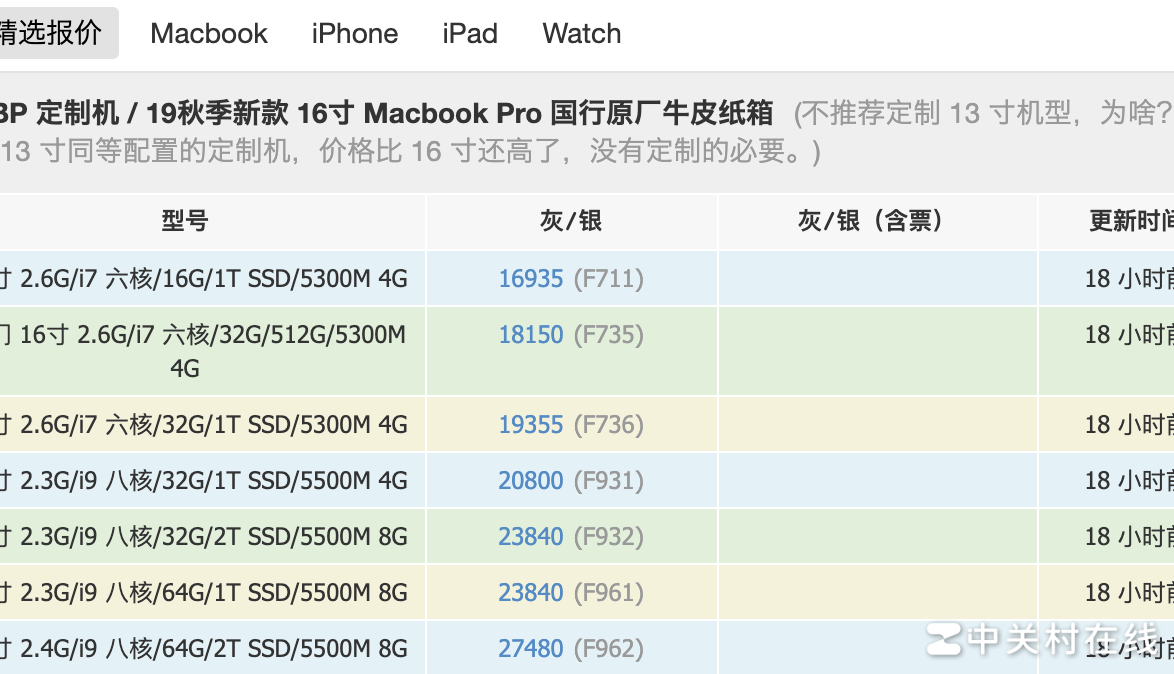The width and height of the screenshot is (1174, 674).
Task: Select the iPad tab
Action: click(x=470, y=33)
